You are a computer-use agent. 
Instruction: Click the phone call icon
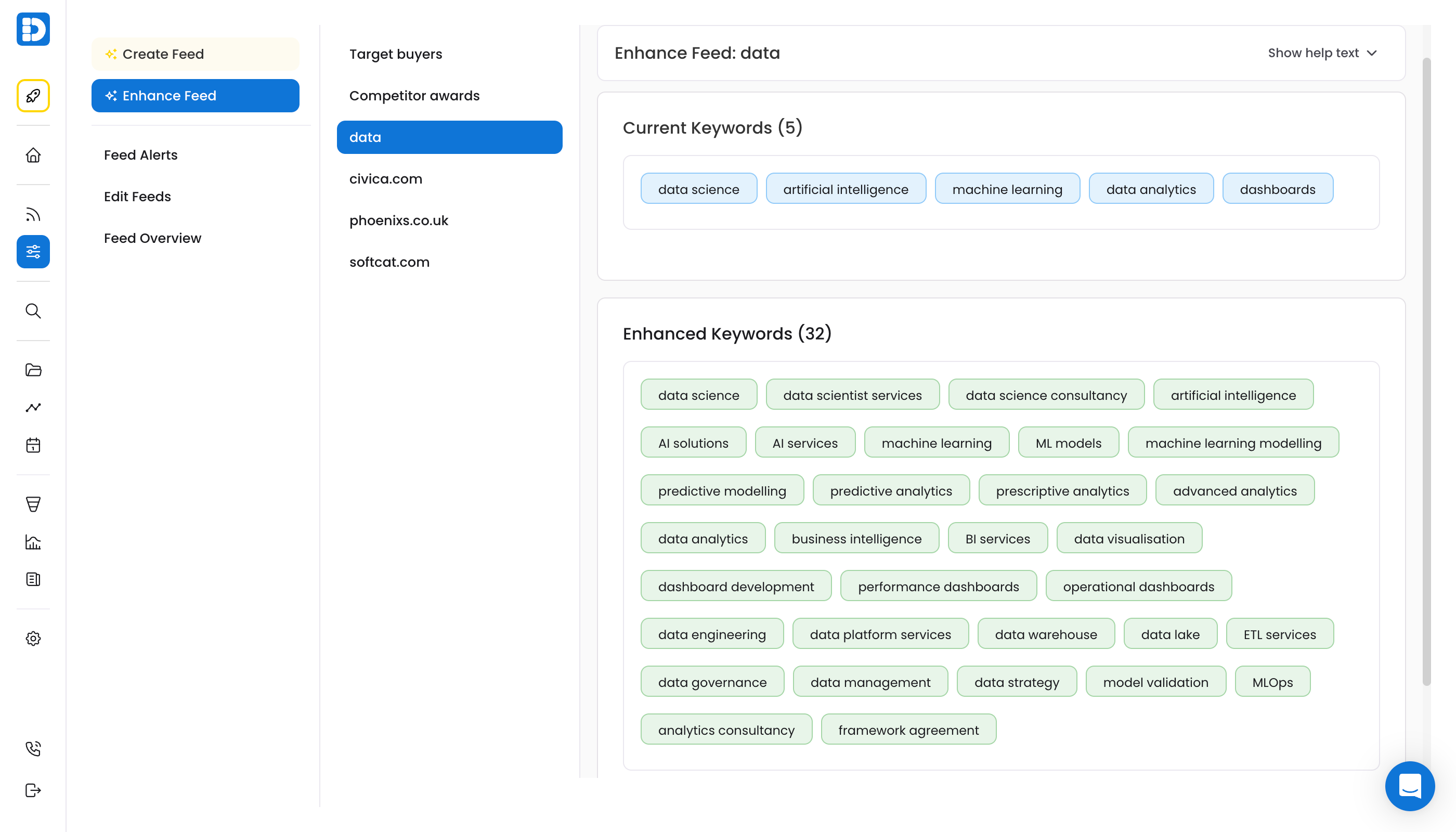pyautogui.click(x=33, y=749)
